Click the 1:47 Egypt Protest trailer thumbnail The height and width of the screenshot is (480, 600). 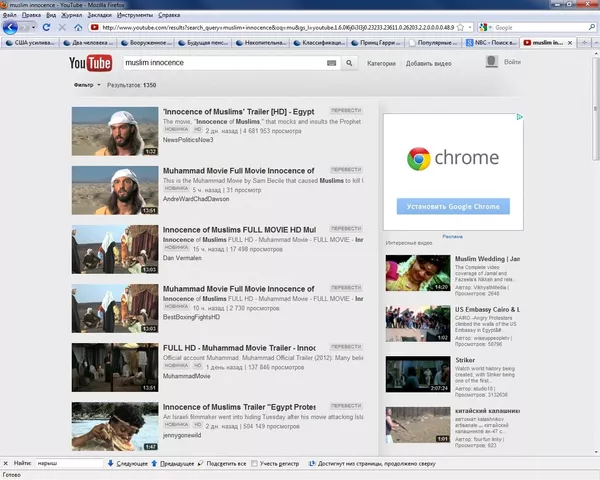point(115,426)
